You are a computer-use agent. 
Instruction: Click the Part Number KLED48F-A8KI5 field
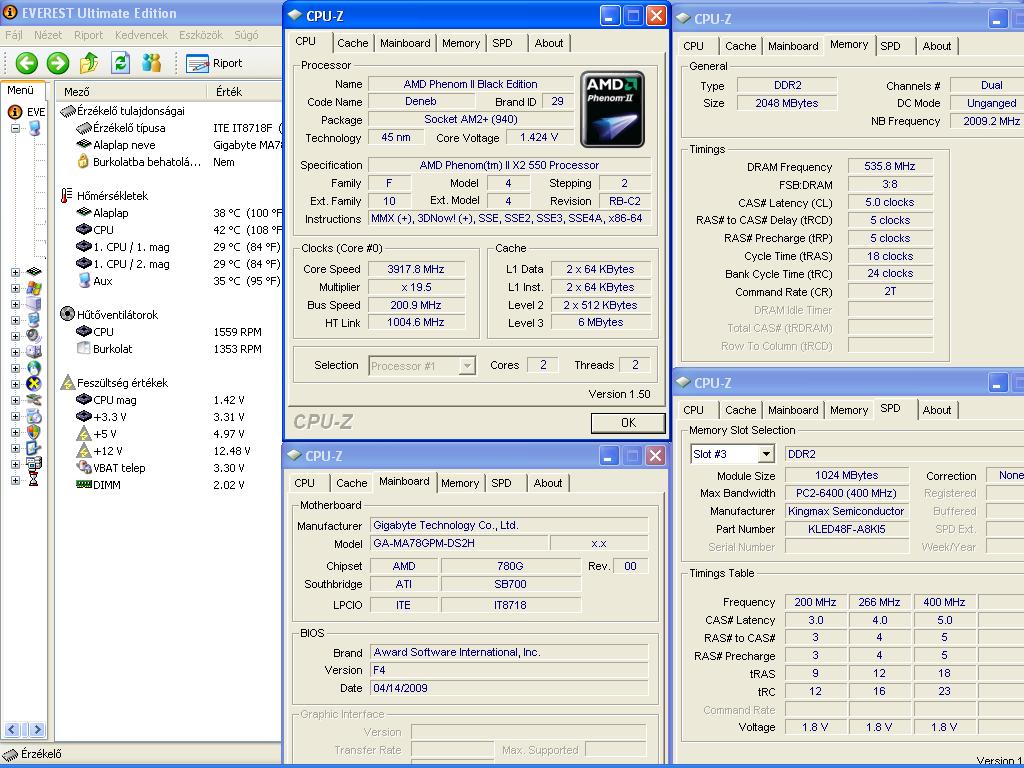click(847, 529)
